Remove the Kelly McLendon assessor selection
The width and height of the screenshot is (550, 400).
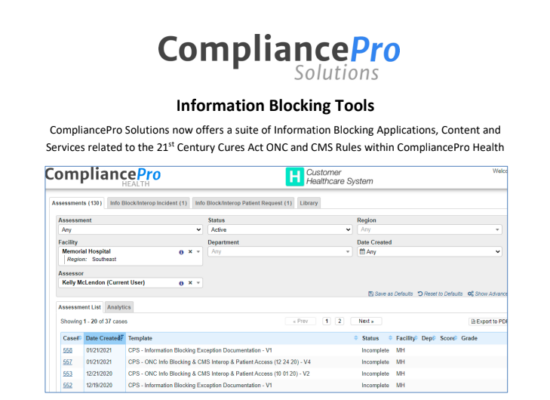[x=190, y=283]
